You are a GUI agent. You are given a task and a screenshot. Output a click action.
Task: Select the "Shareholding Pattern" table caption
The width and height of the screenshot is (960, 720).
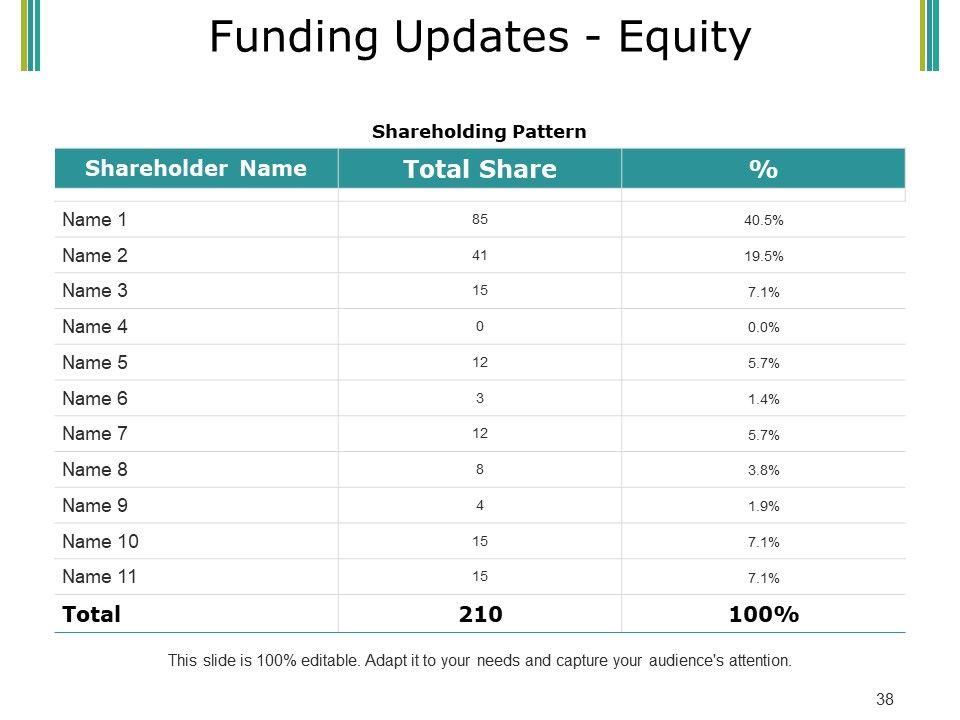tap(479, 131)
